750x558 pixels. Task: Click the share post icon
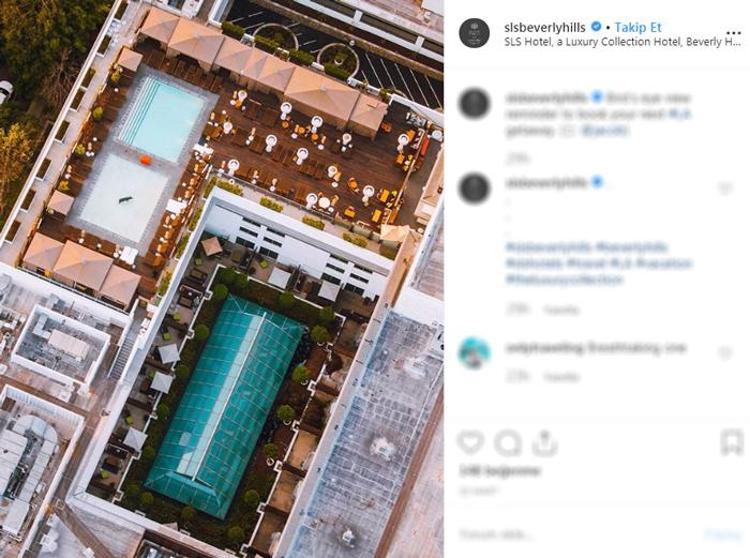click(x=545, y=443)
